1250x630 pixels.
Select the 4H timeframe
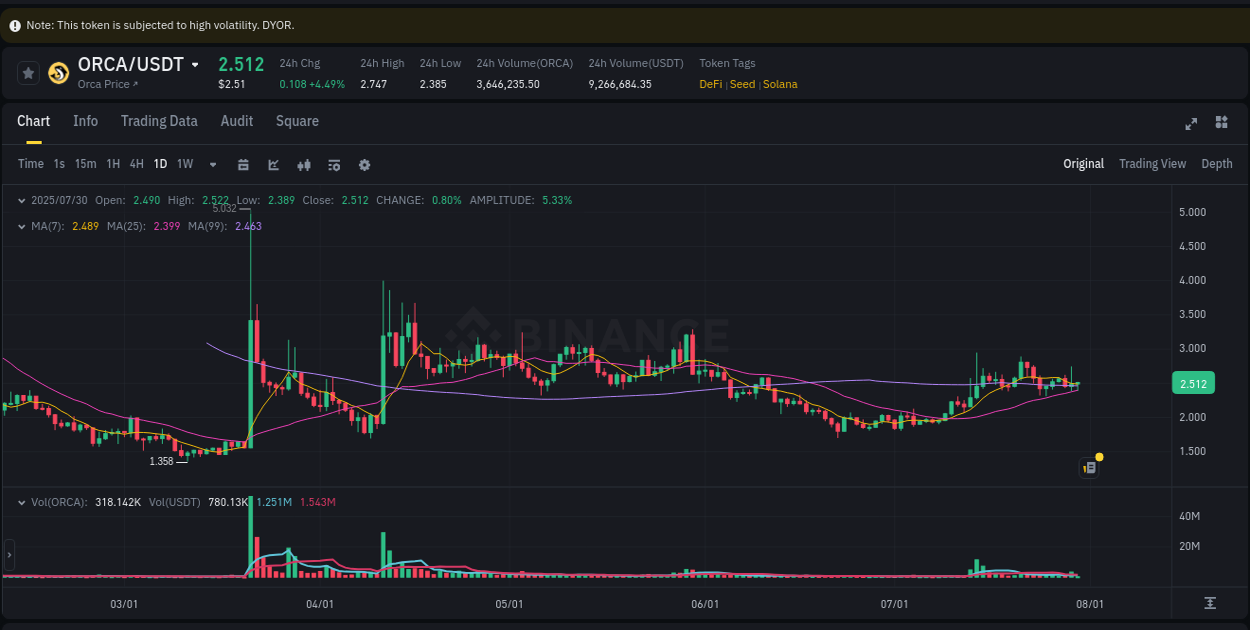click(136, 163)
